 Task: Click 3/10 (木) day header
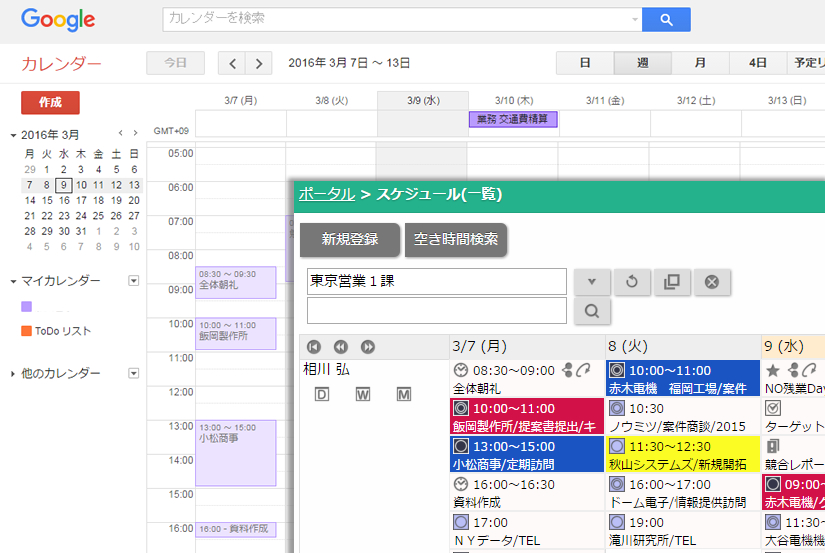pos(514,100)
